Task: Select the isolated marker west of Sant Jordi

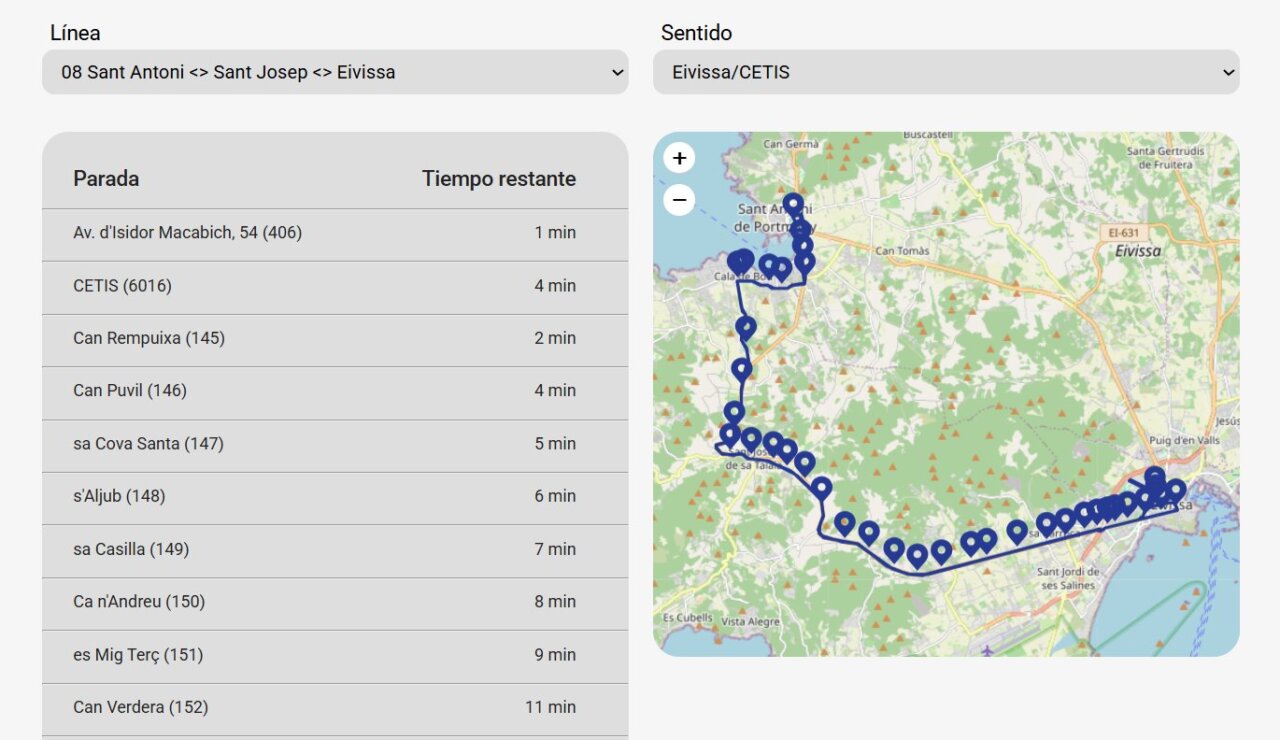Action: coord(1017,530)
